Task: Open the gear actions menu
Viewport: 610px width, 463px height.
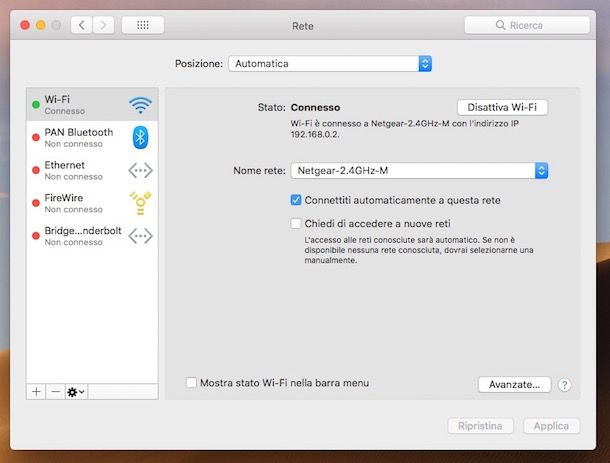Action: [76, 392]
